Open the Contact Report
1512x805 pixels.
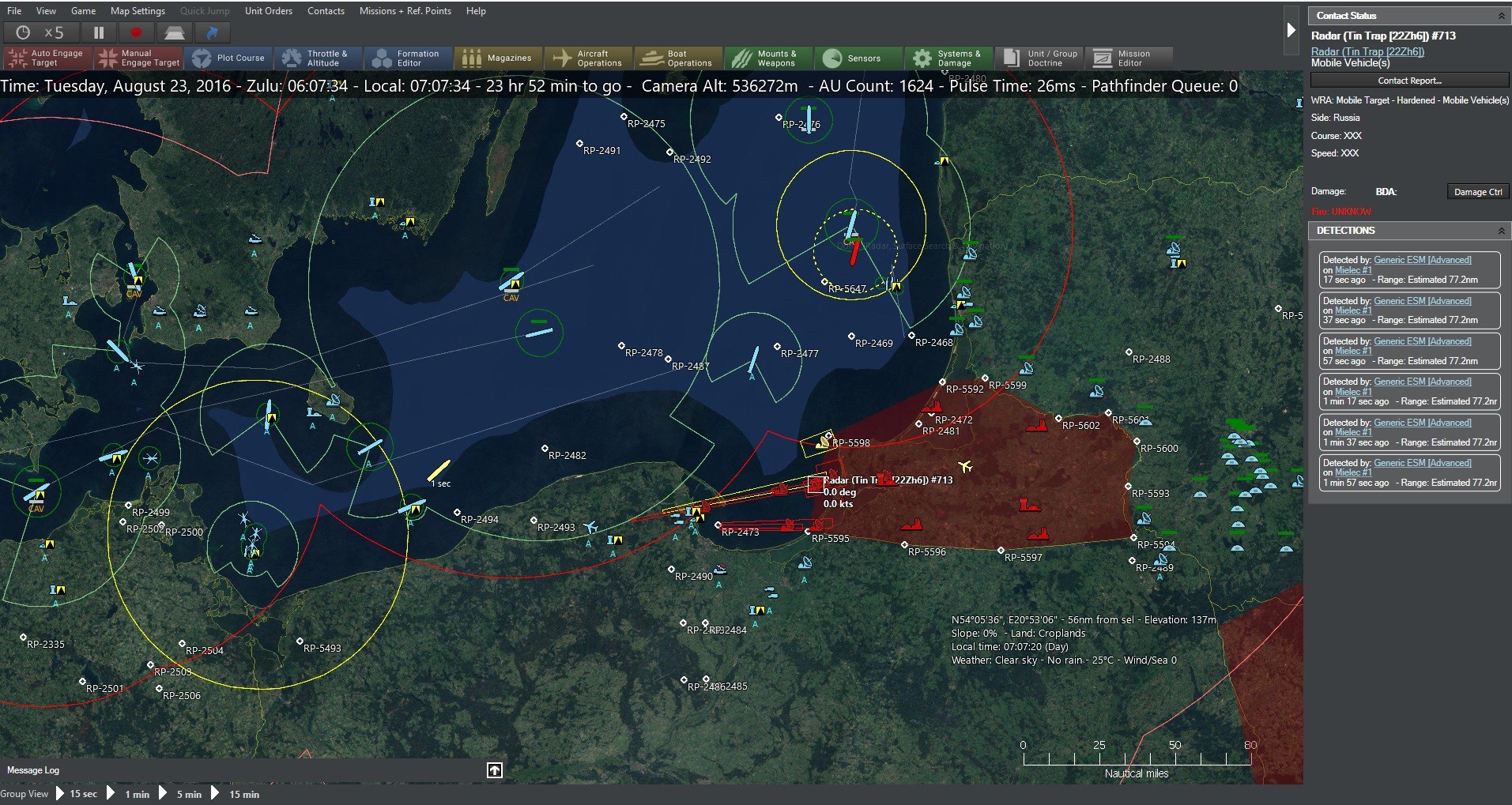1409,80
